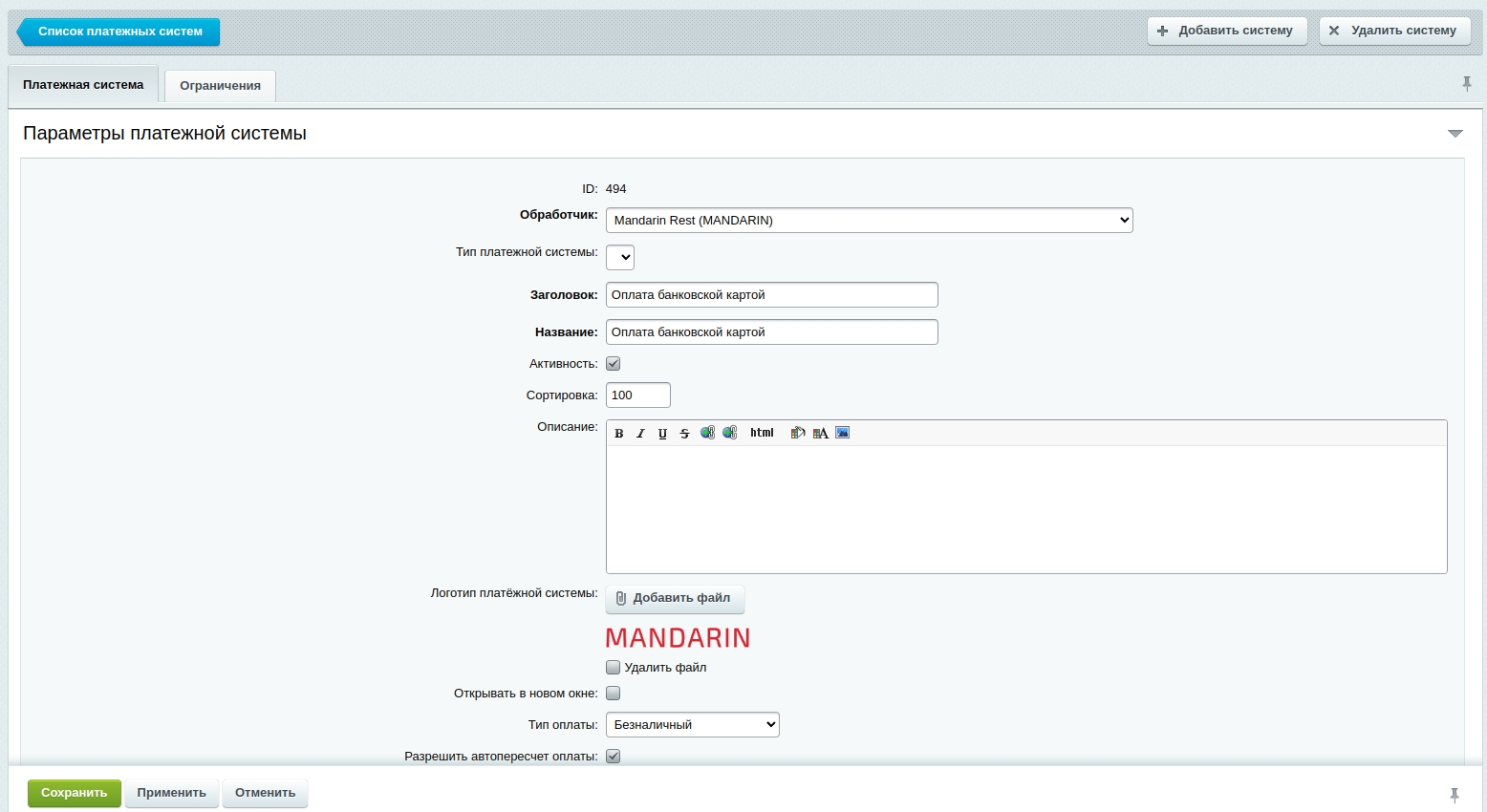
Task: Click the pin icon in bottom button bar
Action: tap(1455, 795)
